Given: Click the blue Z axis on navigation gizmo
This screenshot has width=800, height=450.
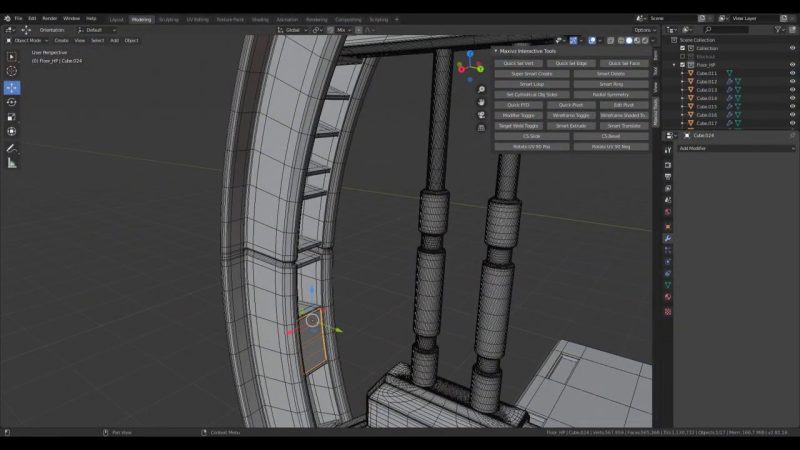Looking at the screenshot, I should [470, 55].
